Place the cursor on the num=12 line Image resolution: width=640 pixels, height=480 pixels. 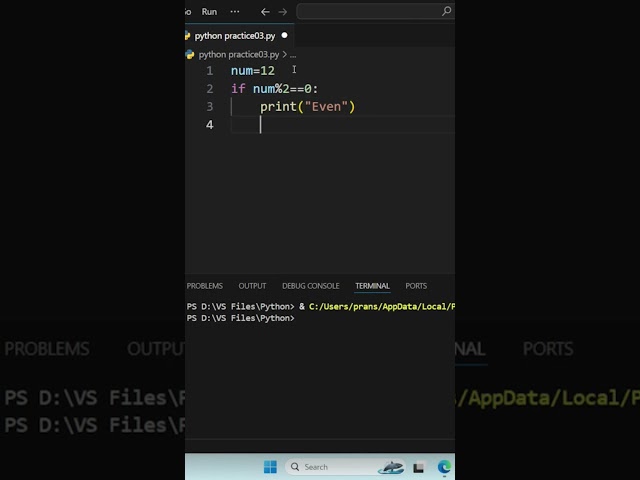point(253,71)
